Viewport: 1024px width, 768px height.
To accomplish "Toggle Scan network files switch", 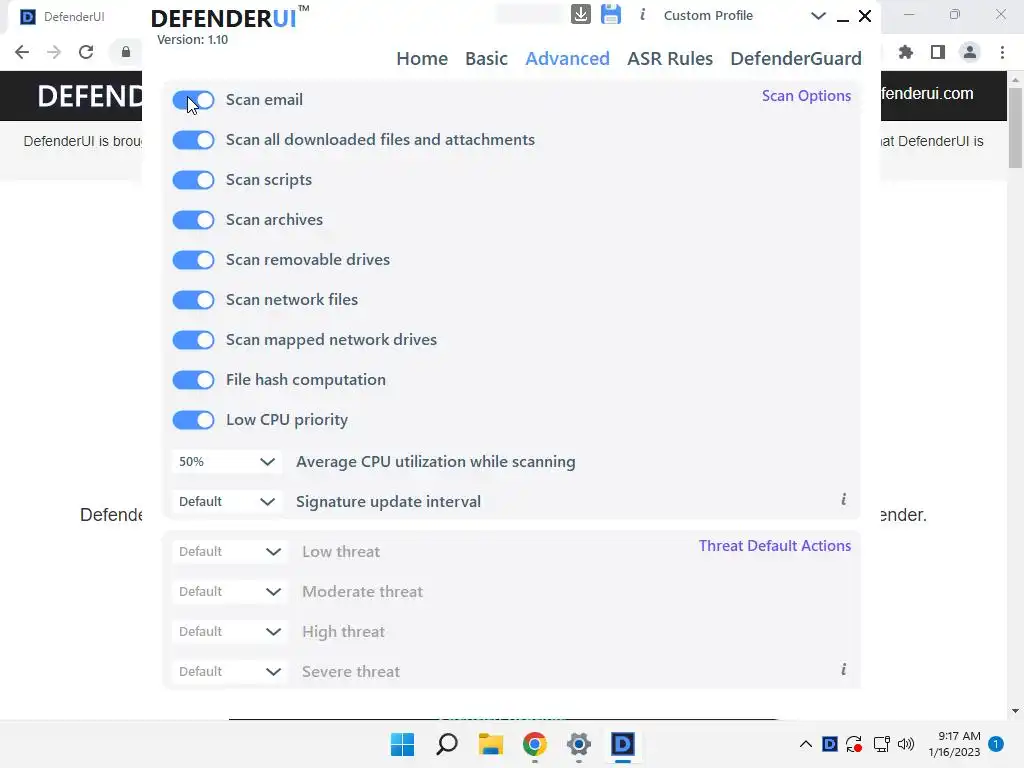I will coord(193,300).
